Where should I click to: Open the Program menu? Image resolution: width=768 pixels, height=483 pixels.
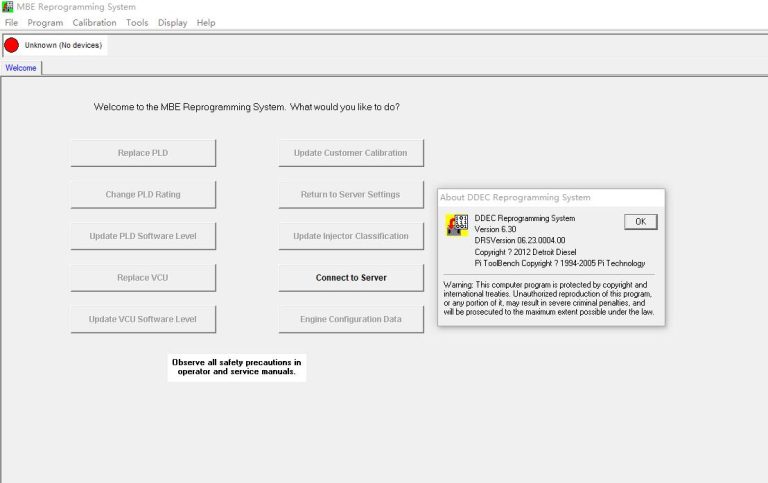pos(45,22)
